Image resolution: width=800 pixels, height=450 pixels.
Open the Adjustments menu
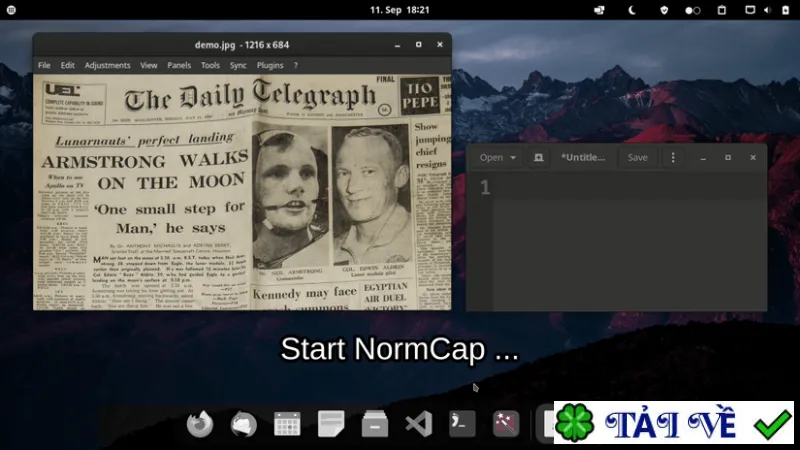[107, 65]
